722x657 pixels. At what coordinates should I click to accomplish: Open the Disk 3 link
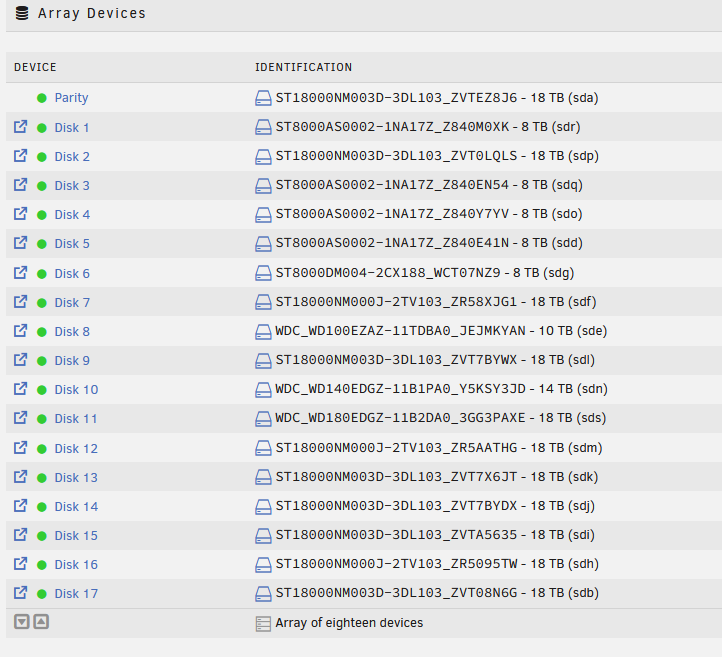72,186
